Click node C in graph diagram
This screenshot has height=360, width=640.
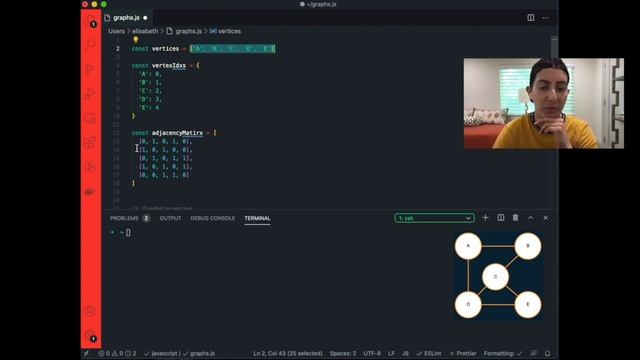pos(495,277)
